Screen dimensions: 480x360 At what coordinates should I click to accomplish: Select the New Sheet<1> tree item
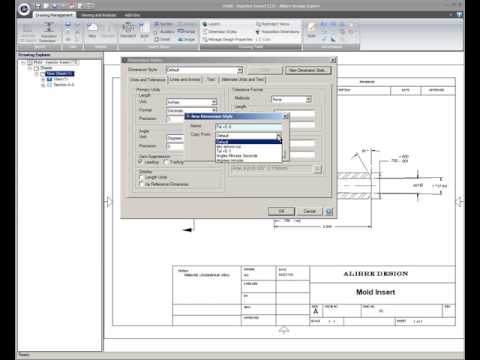60,74
